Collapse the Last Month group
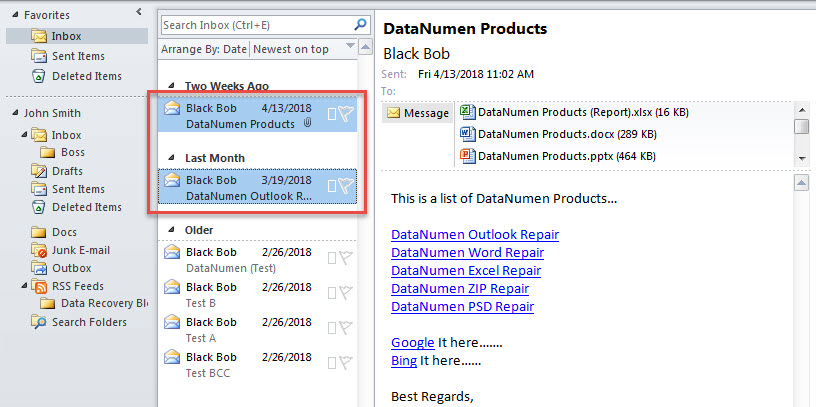The height and width of the screenshot is (407, 816). (x=171, y=158)
